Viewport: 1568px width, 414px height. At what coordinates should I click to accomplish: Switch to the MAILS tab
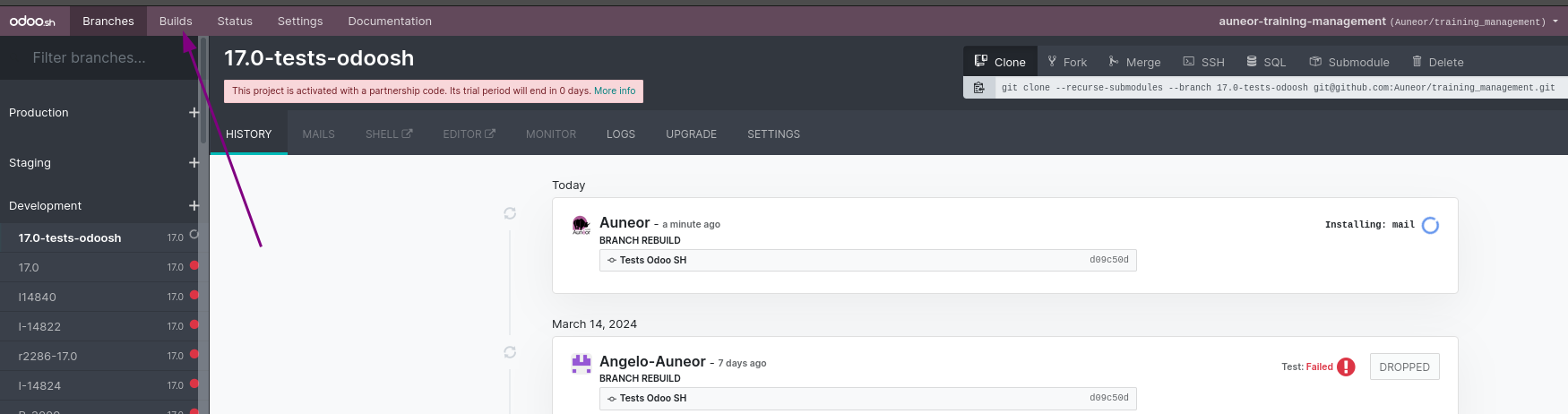coord(318,134)
